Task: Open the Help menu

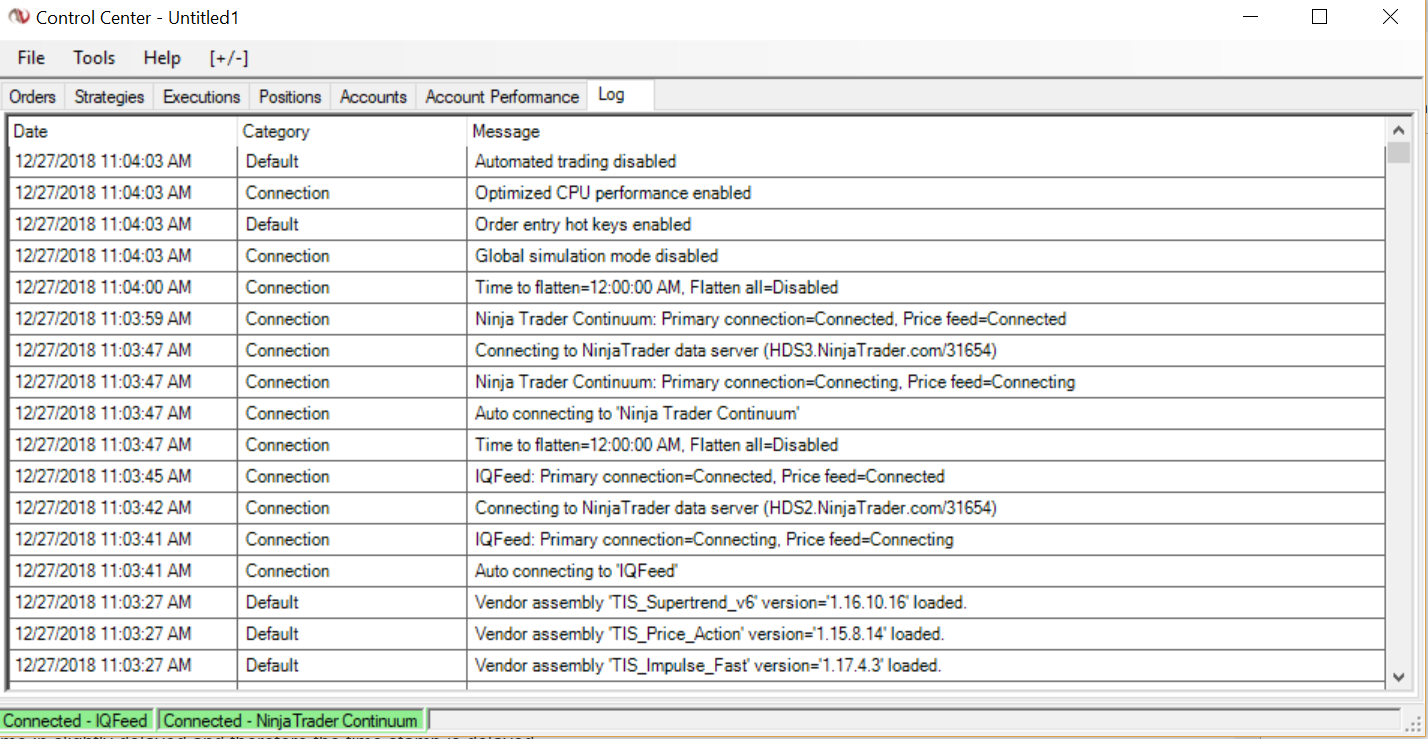Action: [162, 58]
